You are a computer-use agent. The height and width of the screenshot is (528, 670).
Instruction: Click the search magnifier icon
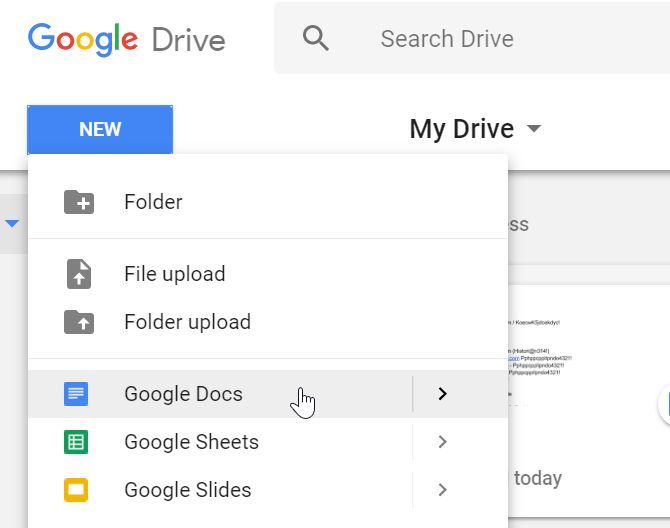[316, 39]
